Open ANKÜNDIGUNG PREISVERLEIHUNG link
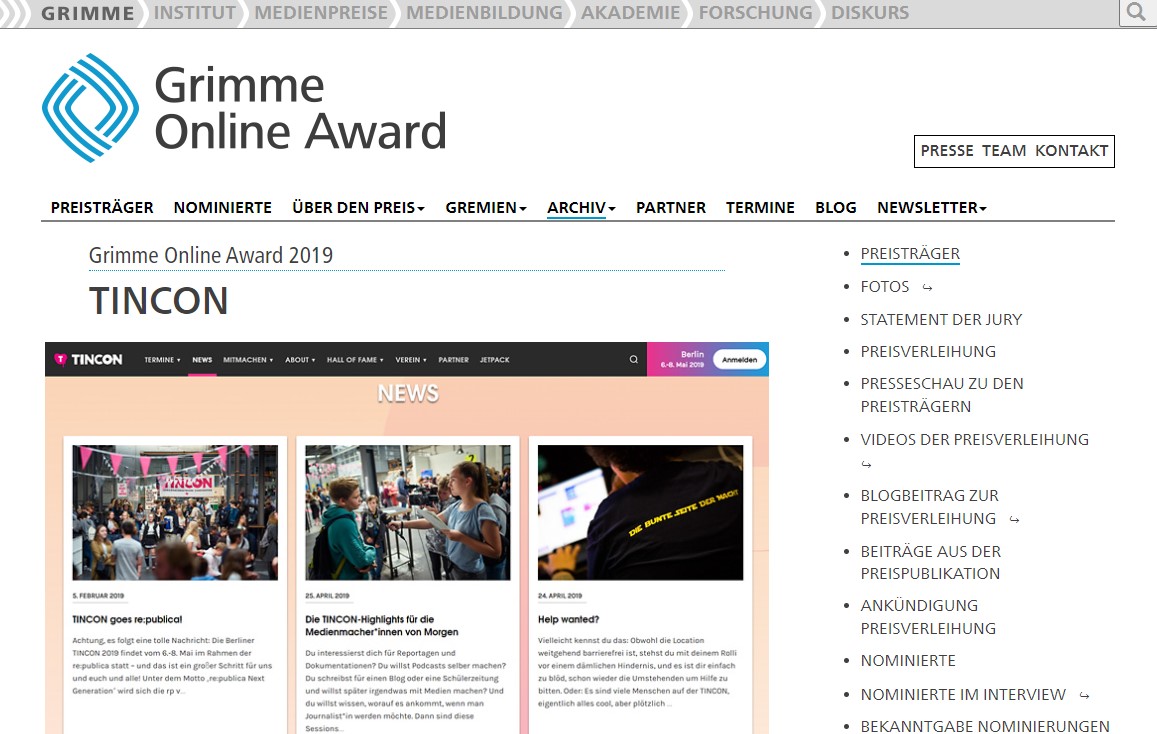 pos(928,617)
